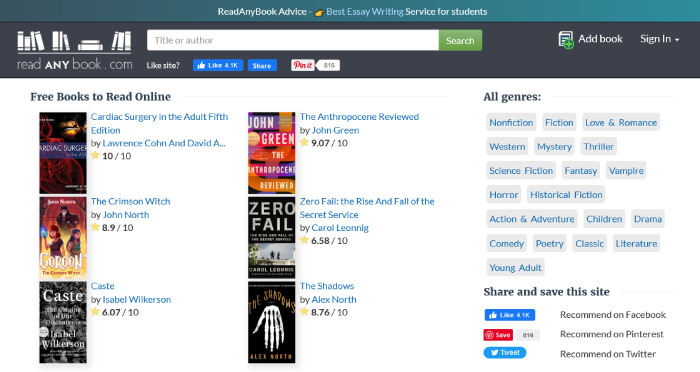Open The Anthropocene Reviewed cover thumbnail
Screen dimensions: 700x372
coord(271,153)
